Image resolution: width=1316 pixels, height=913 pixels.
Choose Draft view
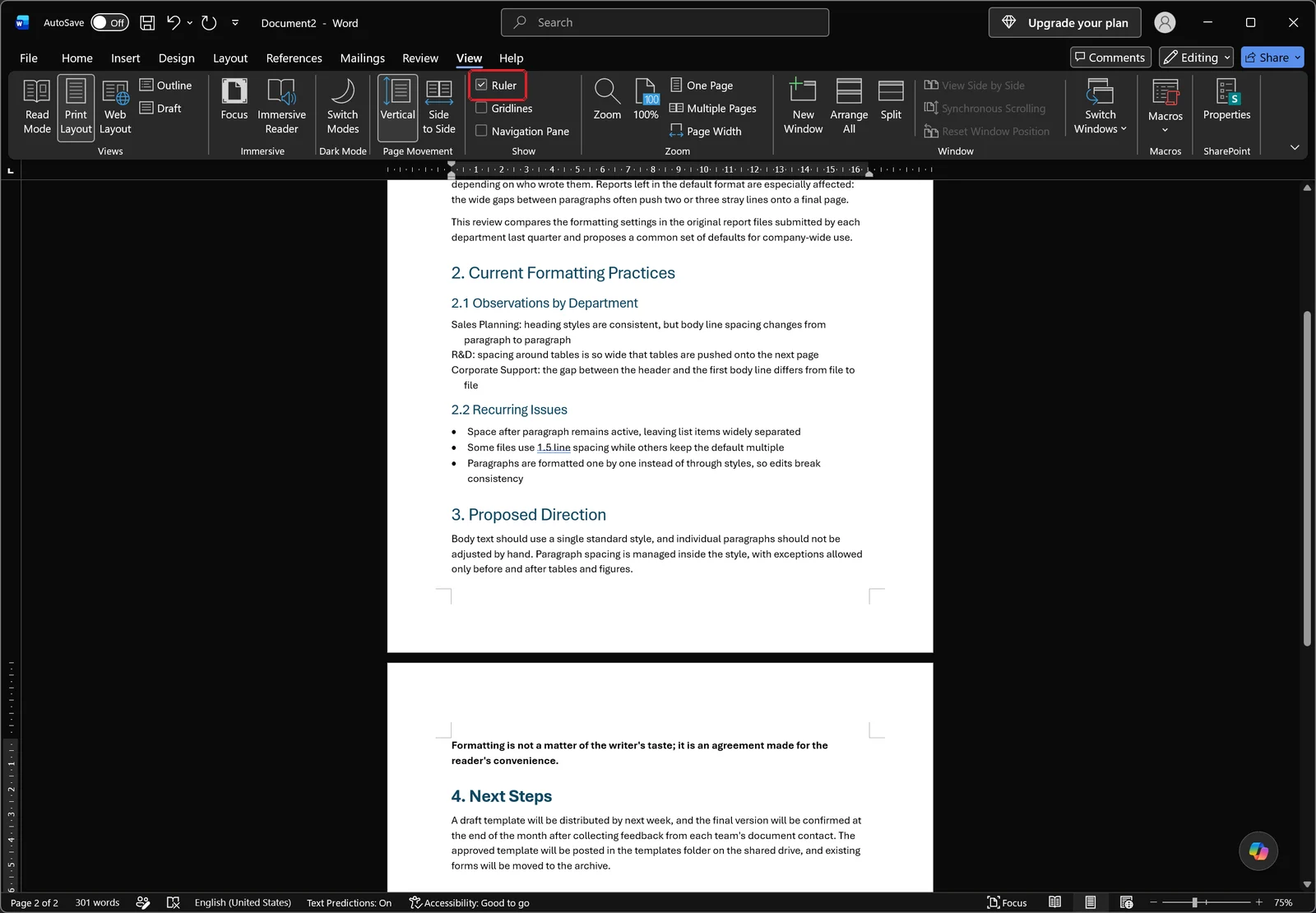[x=160, y=108]
